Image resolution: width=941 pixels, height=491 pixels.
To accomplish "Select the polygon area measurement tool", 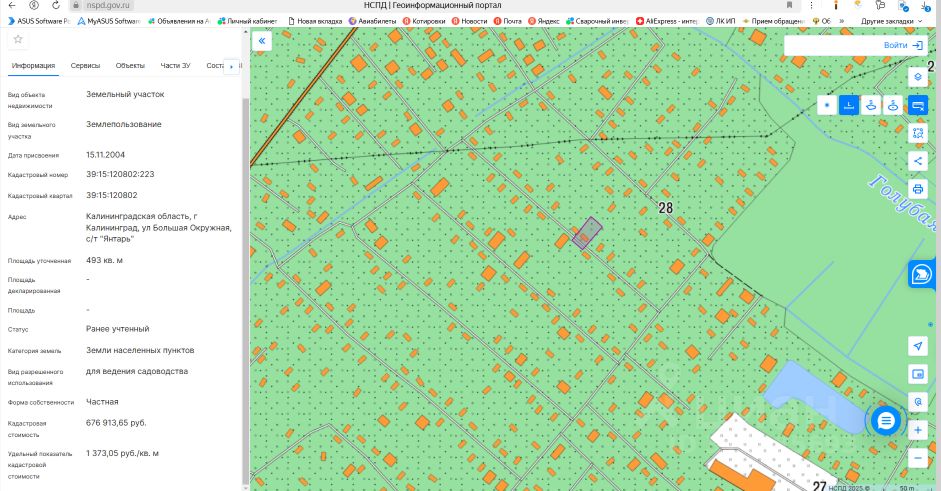I will tap(871, 105).
